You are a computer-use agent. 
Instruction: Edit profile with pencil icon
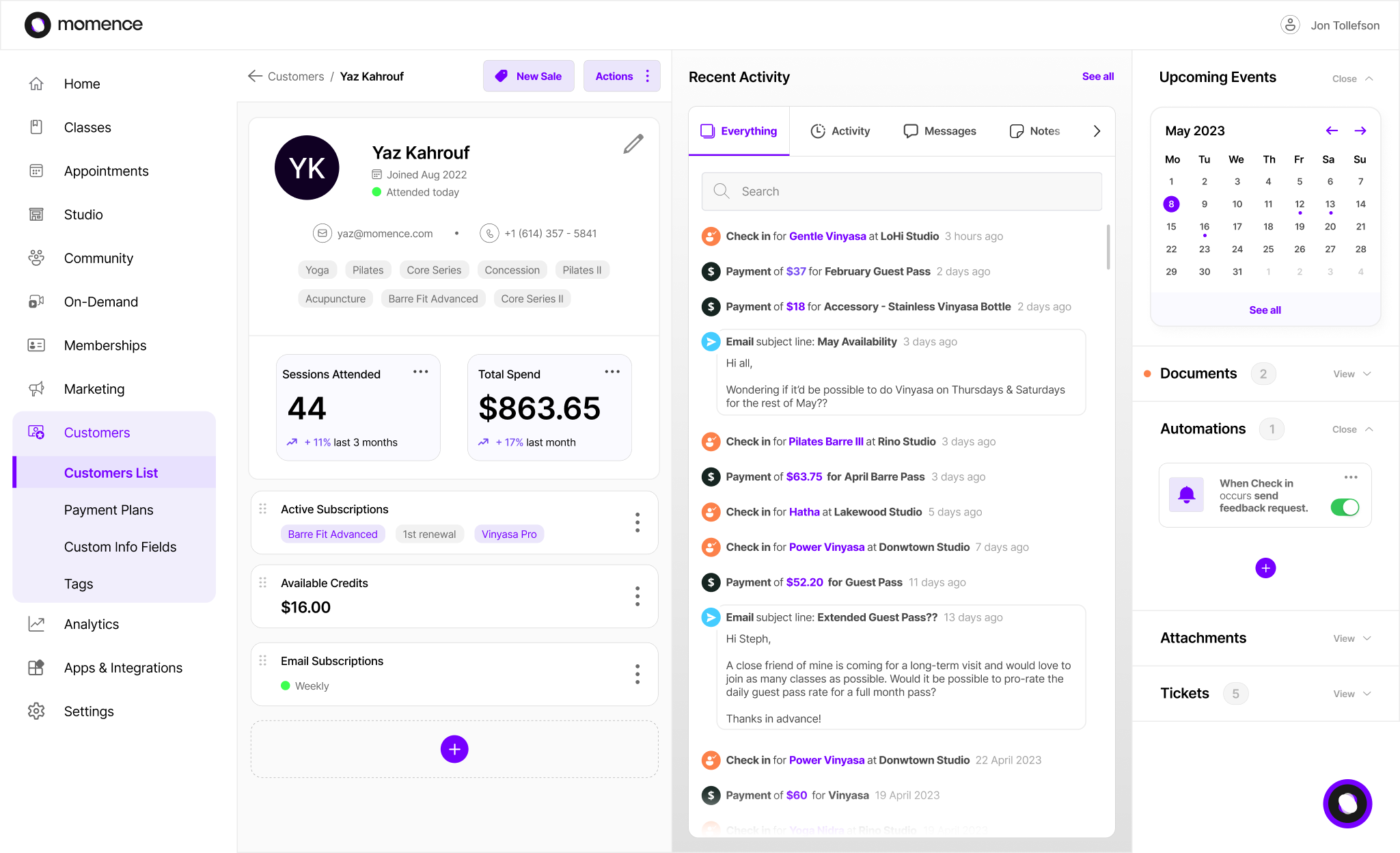[x=633, y=144]
